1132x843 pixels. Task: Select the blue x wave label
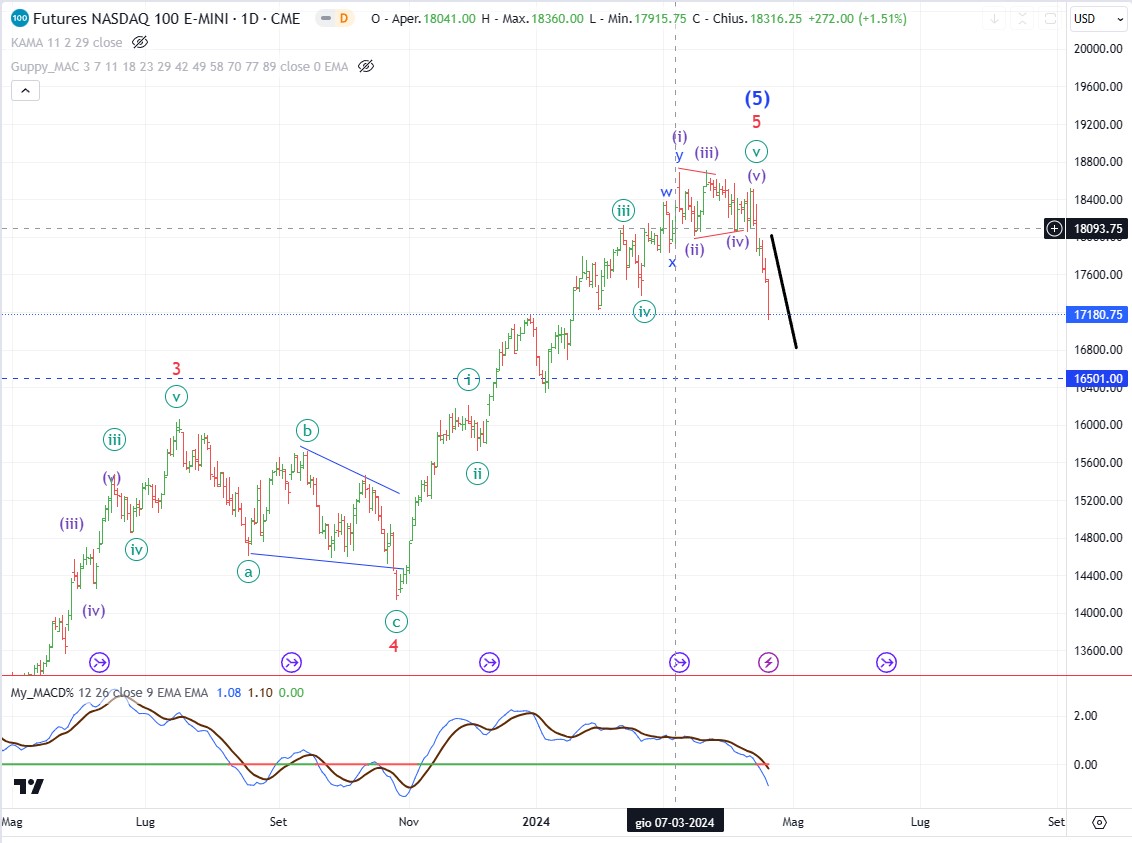click(x=672, y=263)
